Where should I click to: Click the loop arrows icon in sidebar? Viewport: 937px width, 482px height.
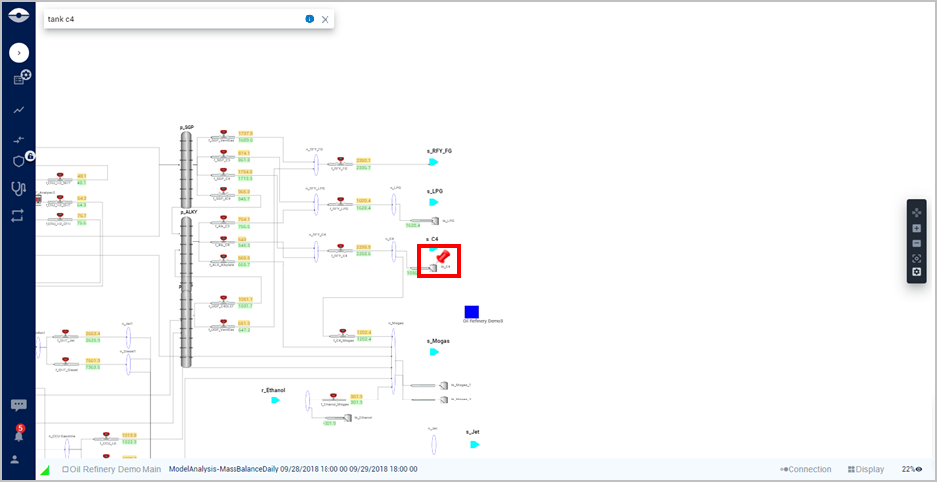pyautogui.click(x=18, y=215)
